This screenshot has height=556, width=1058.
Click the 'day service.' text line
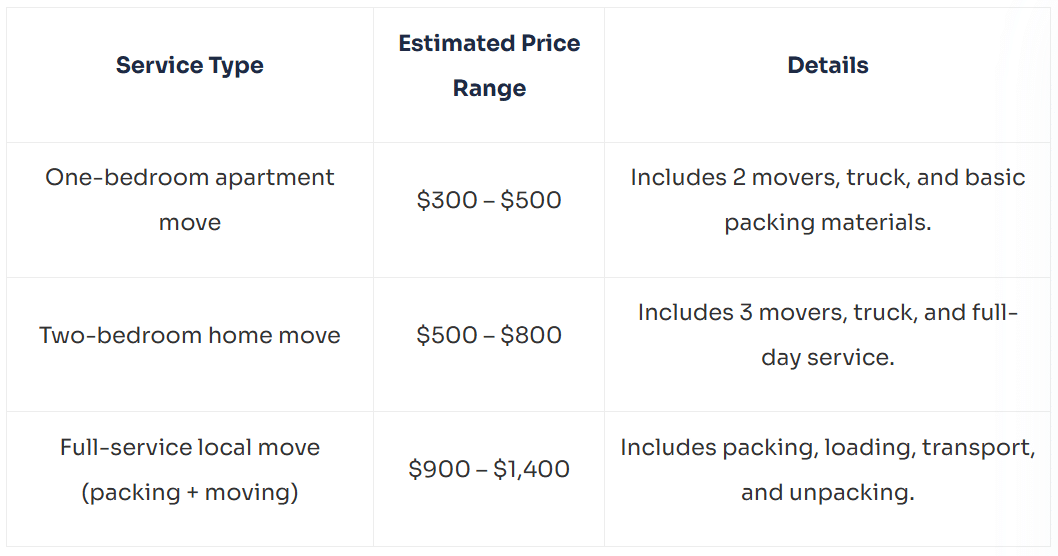[828, 358]
